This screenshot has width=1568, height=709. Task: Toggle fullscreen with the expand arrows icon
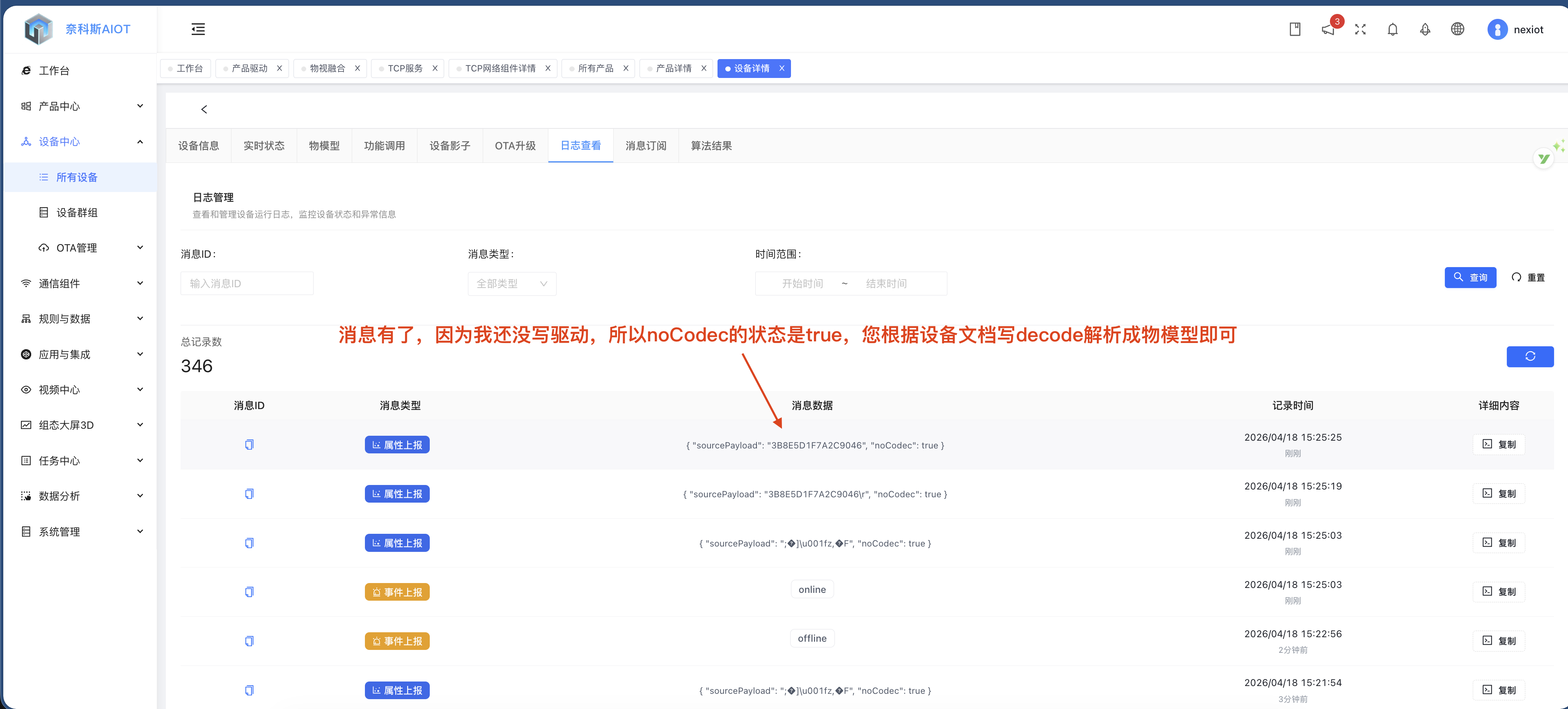(x=1360, y=29)
